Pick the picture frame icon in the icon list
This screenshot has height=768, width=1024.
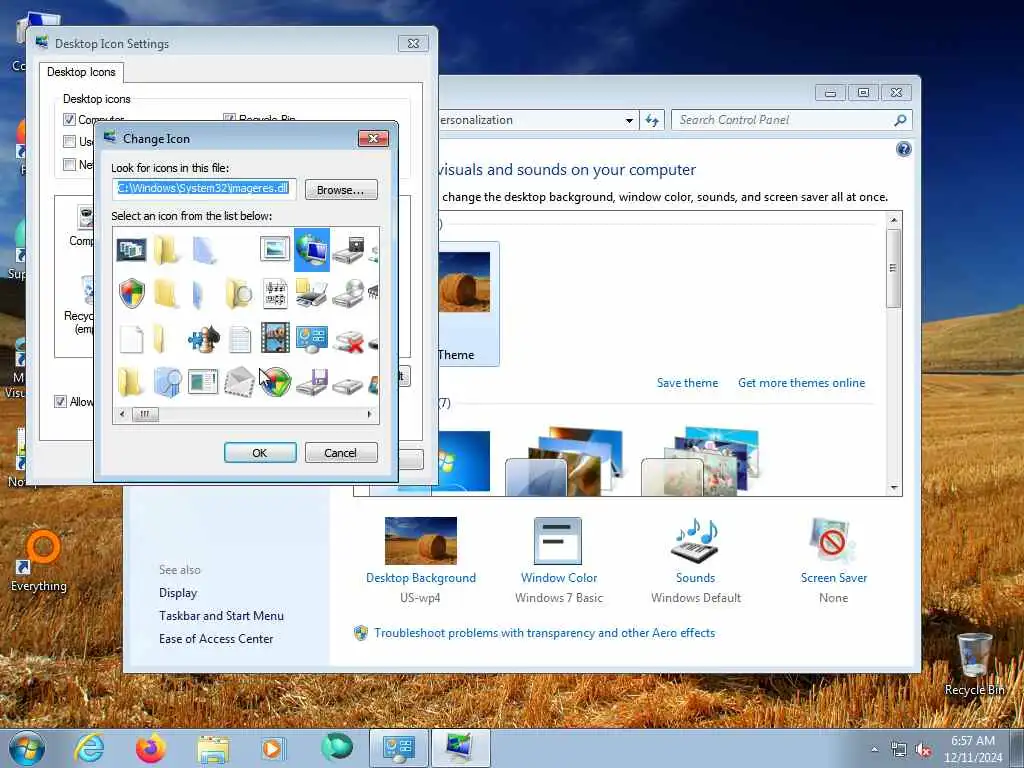coord(275,249)
